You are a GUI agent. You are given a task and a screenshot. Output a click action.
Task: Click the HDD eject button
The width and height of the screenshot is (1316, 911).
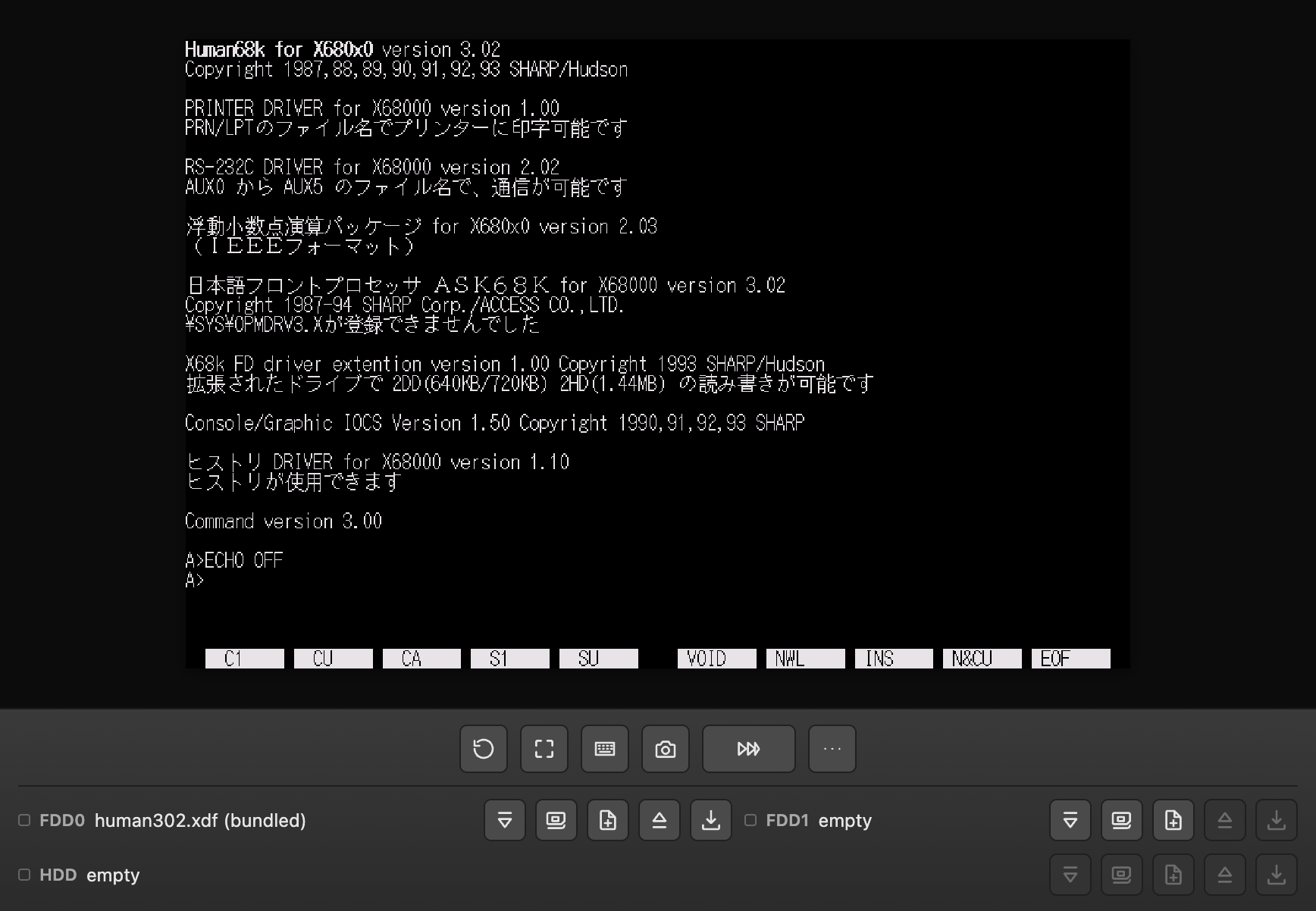1225,875
